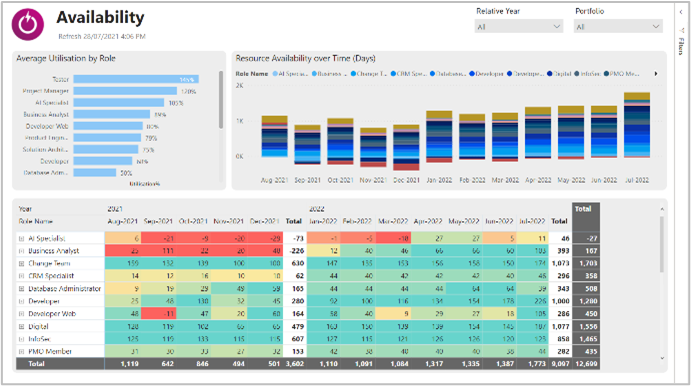Sort by the Aug-2021 column header
This screenshot has width=691, height=386.
click(123, 221)
